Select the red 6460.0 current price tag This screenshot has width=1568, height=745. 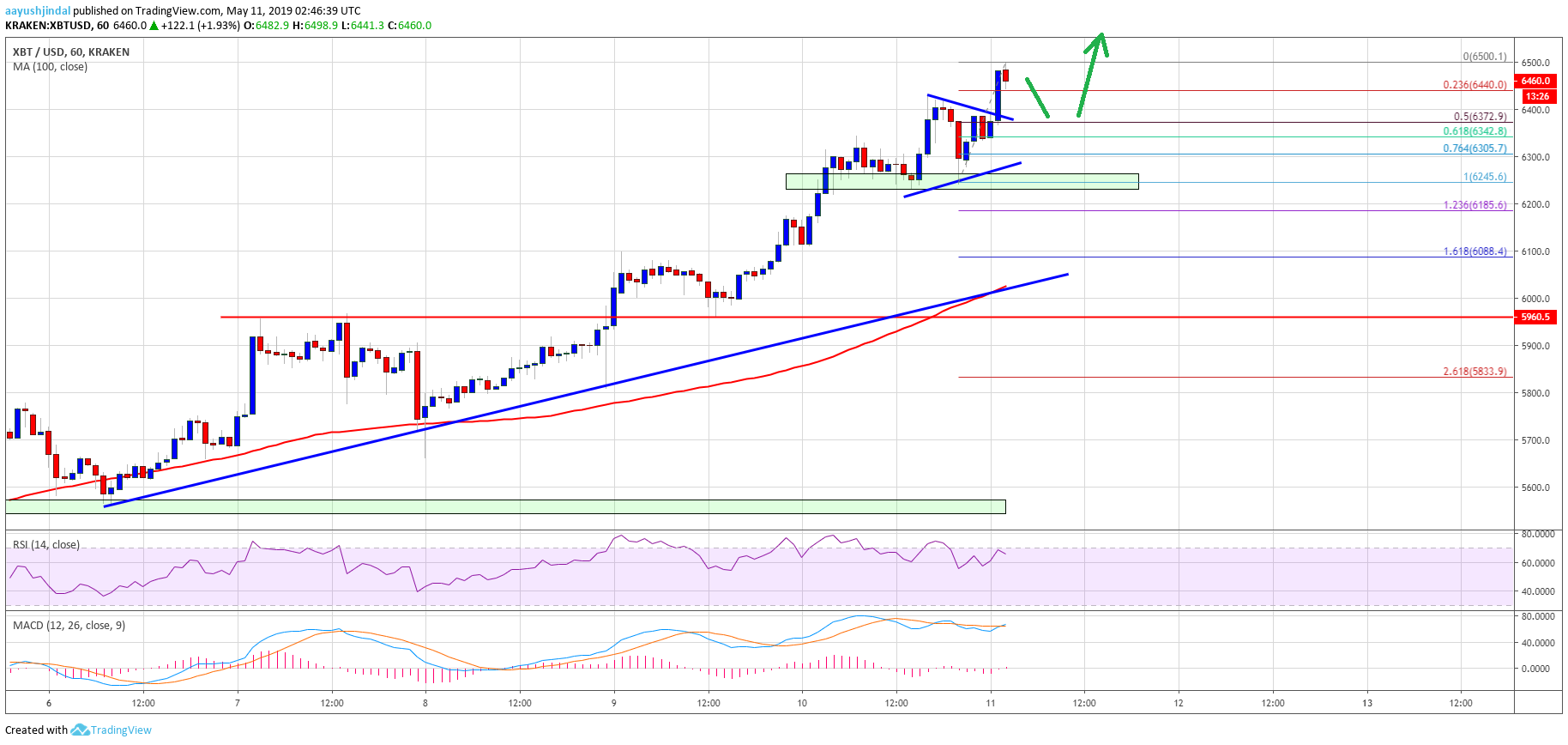pyautogui.click(x=1535, y=81)
